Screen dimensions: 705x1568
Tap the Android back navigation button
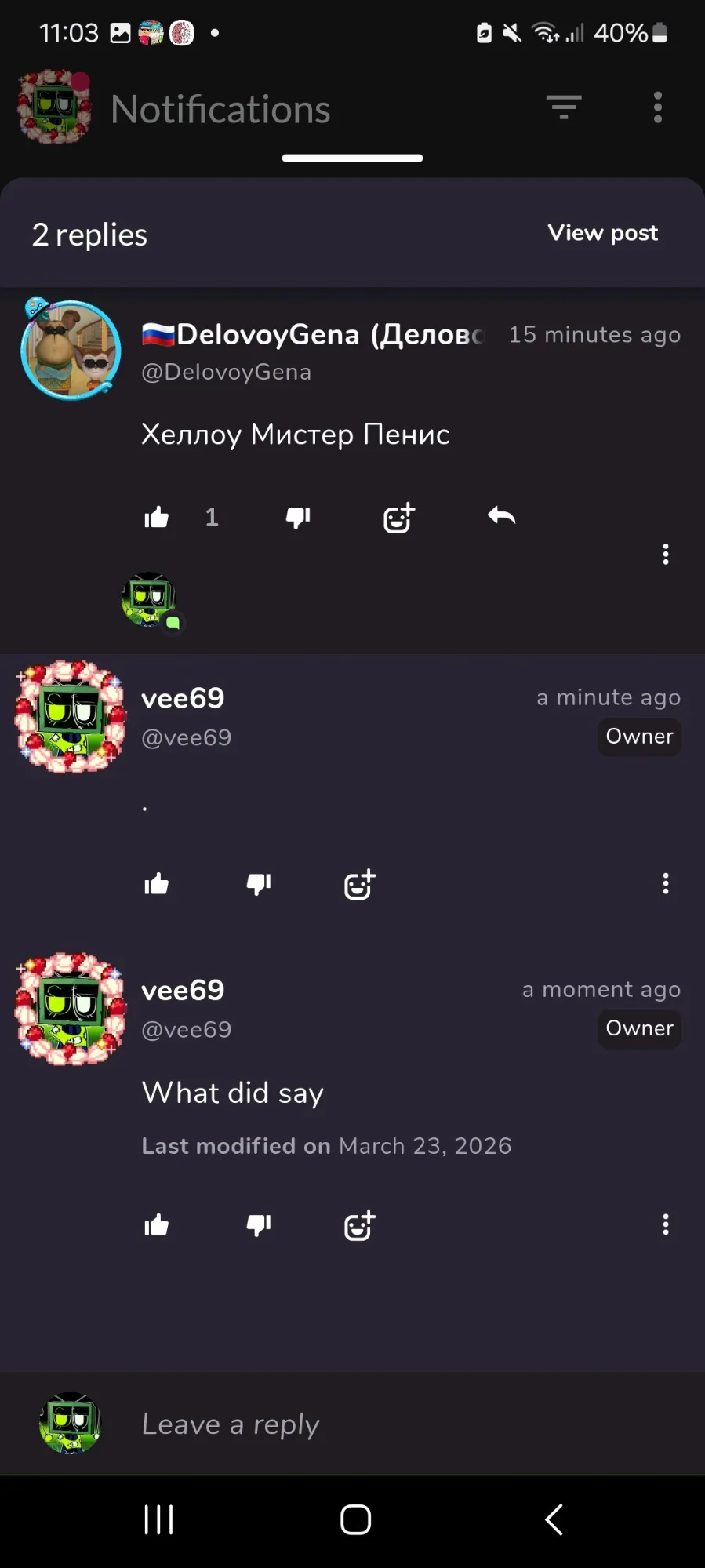pyautogui.click(x=554, y=1519)
